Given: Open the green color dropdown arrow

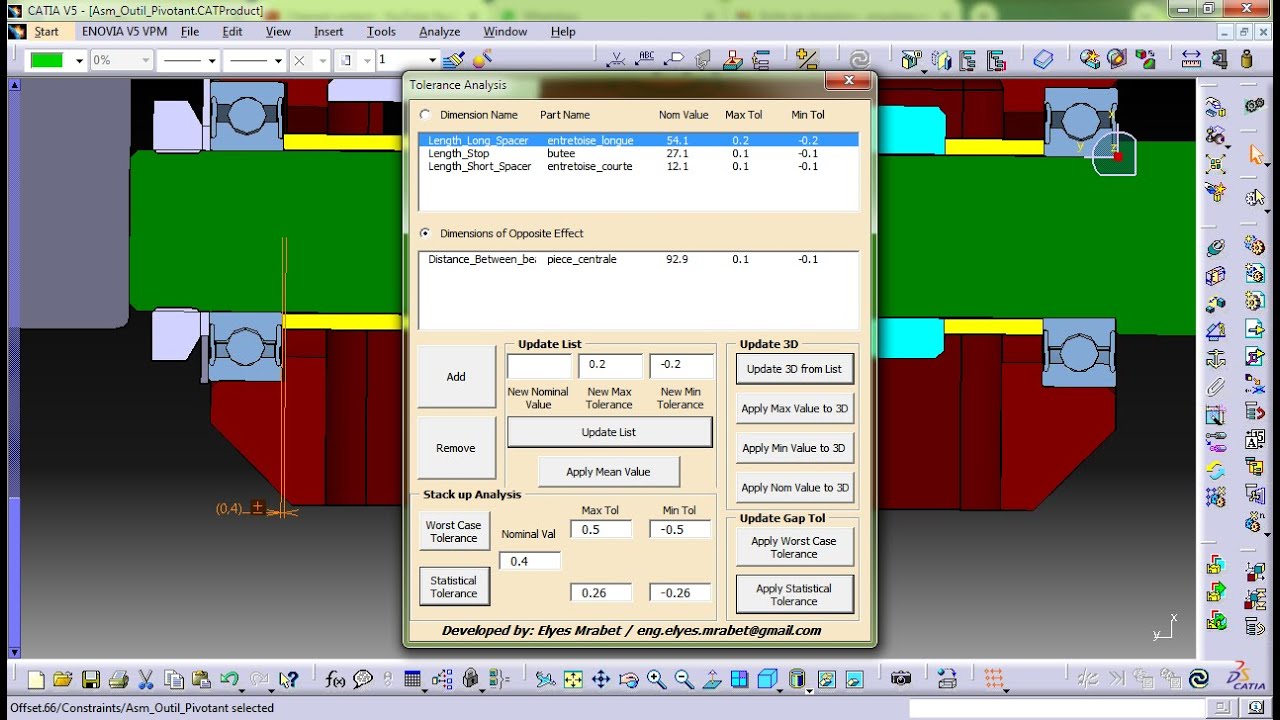Looking at the screenshot, I should tap(79, 60).
